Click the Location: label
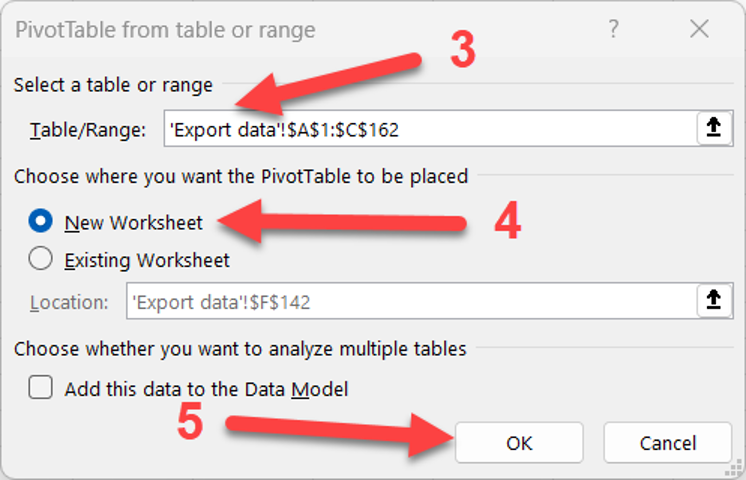746x480 pixels. [69, 302]
